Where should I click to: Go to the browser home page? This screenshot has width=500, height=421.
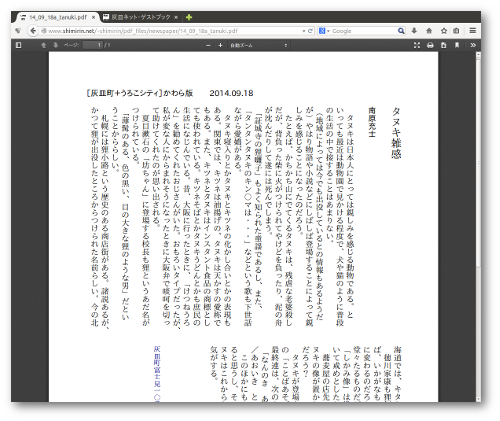pos(429,31)
